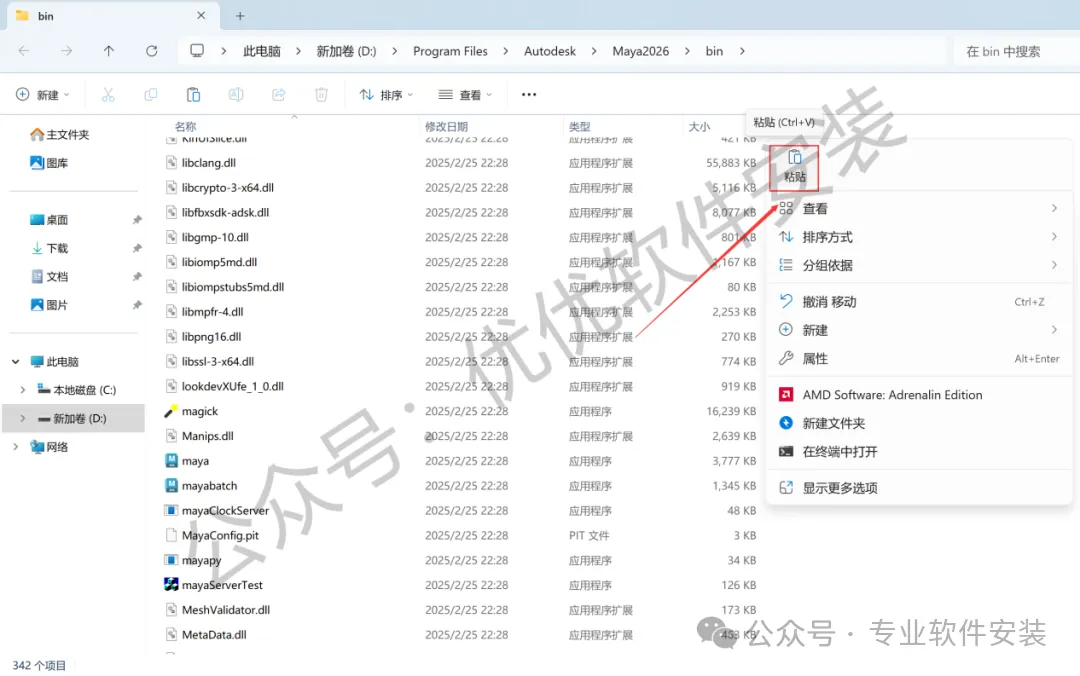Click the Cut scissors icon in toolbar
The height and width of the screenshot is (676, 1080).
pos(108,94)
